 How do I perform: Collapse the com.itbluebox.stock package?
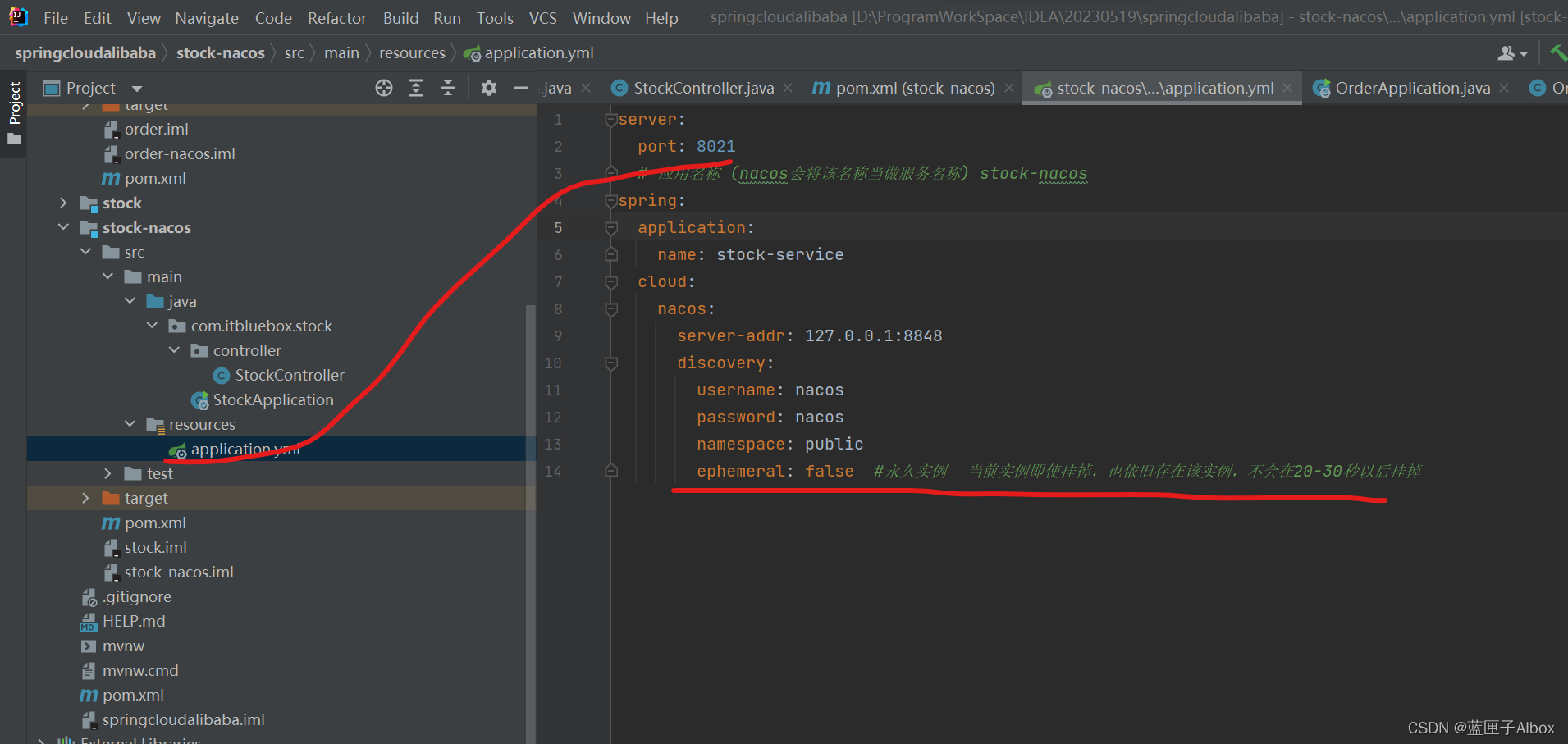click(x=153, y=326)
